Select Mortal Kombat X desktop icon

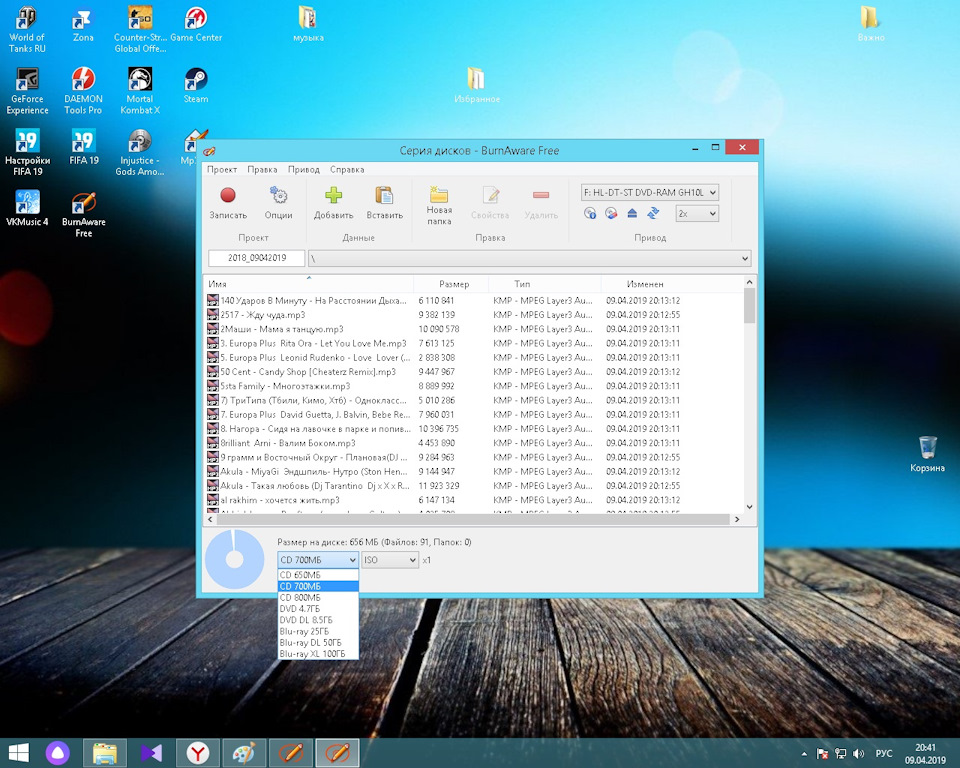(140, 91)
